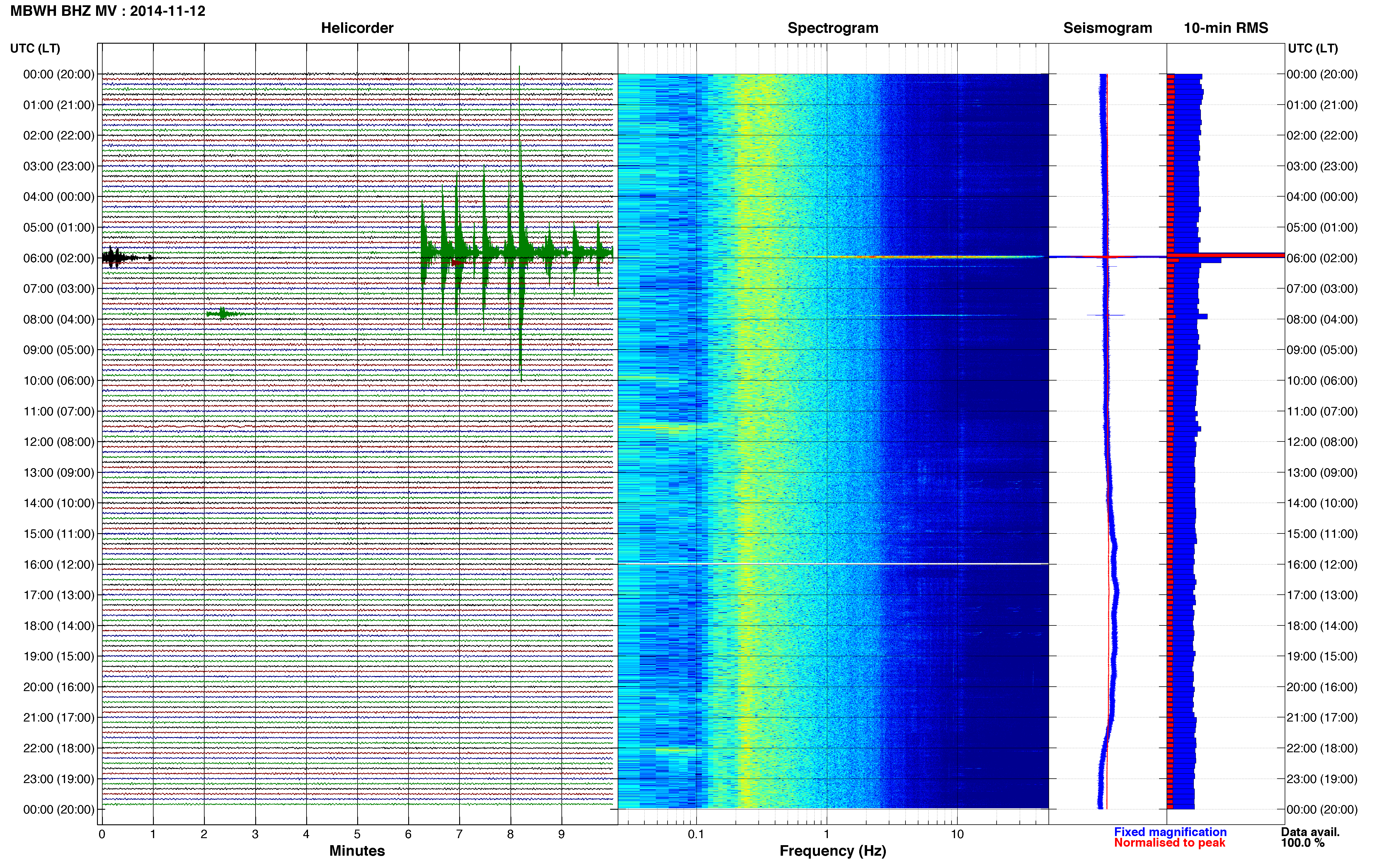The image size is (1389, 868).
Task: Click the Frequency (Hz) axis label
Action: pos(833,851)
